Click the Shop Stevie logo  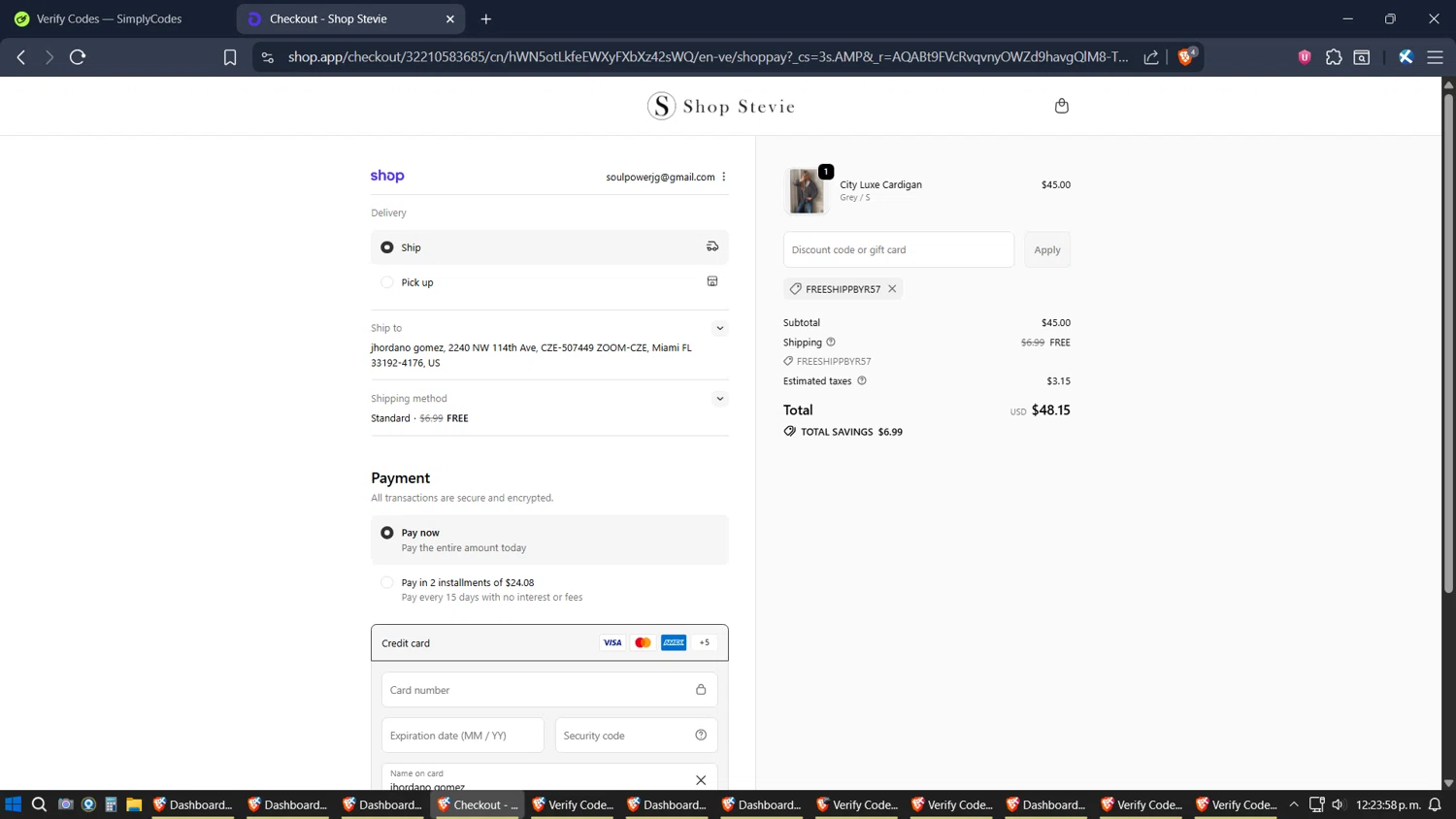721,106
